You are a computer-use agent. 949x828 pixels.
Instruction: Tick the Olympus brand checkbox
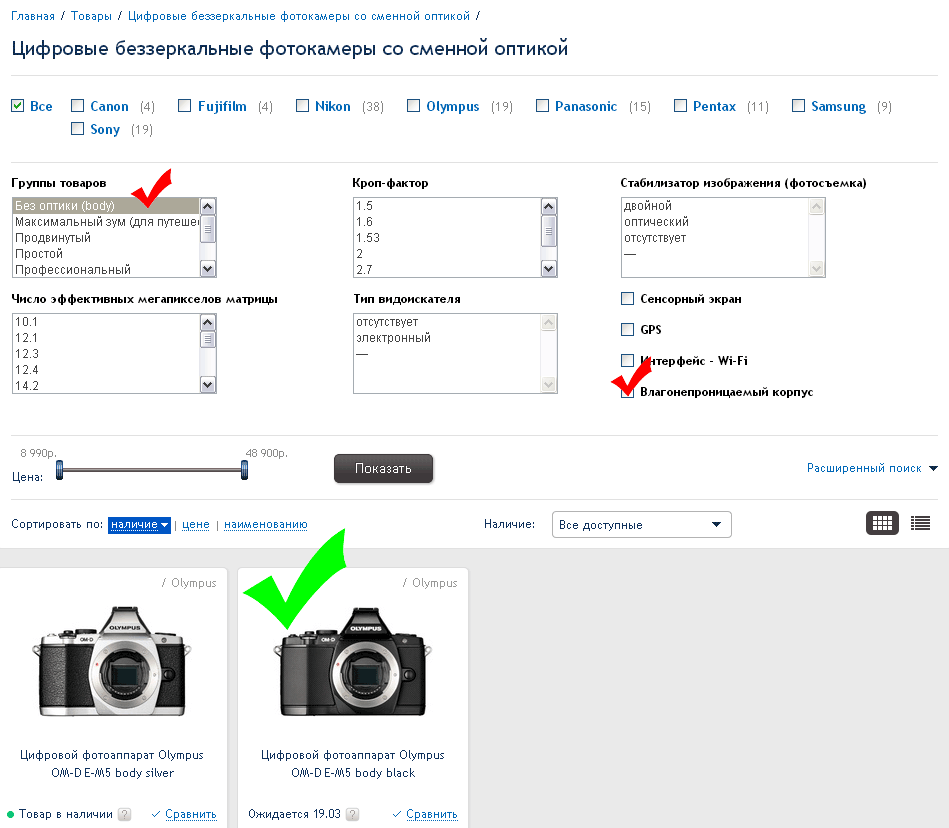point(413,105)
